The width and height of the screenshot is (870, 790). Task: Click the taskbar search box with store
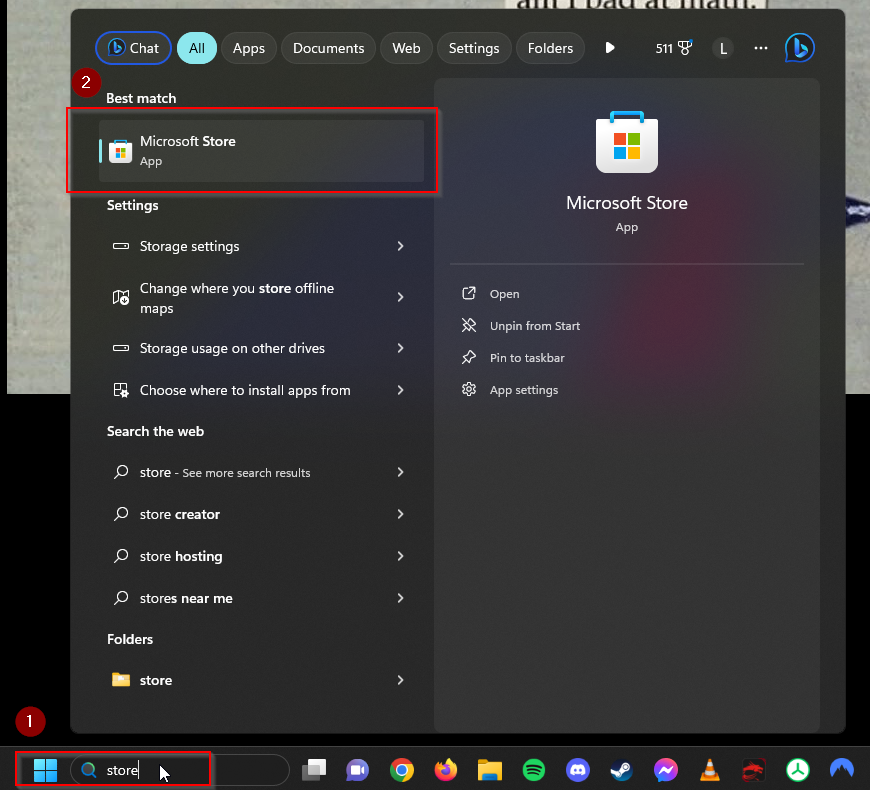point(180,770)
